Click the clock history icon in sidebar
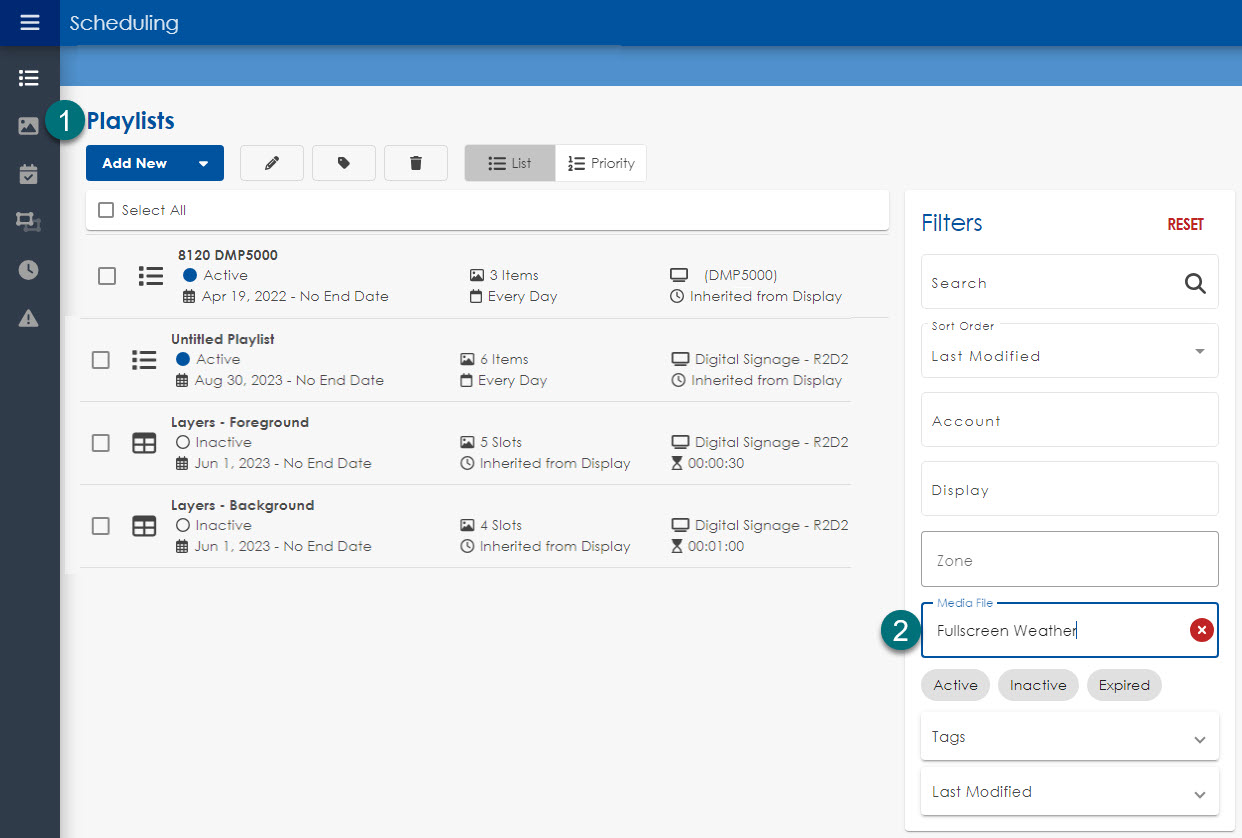1242x838 pixels. point(29,270)
